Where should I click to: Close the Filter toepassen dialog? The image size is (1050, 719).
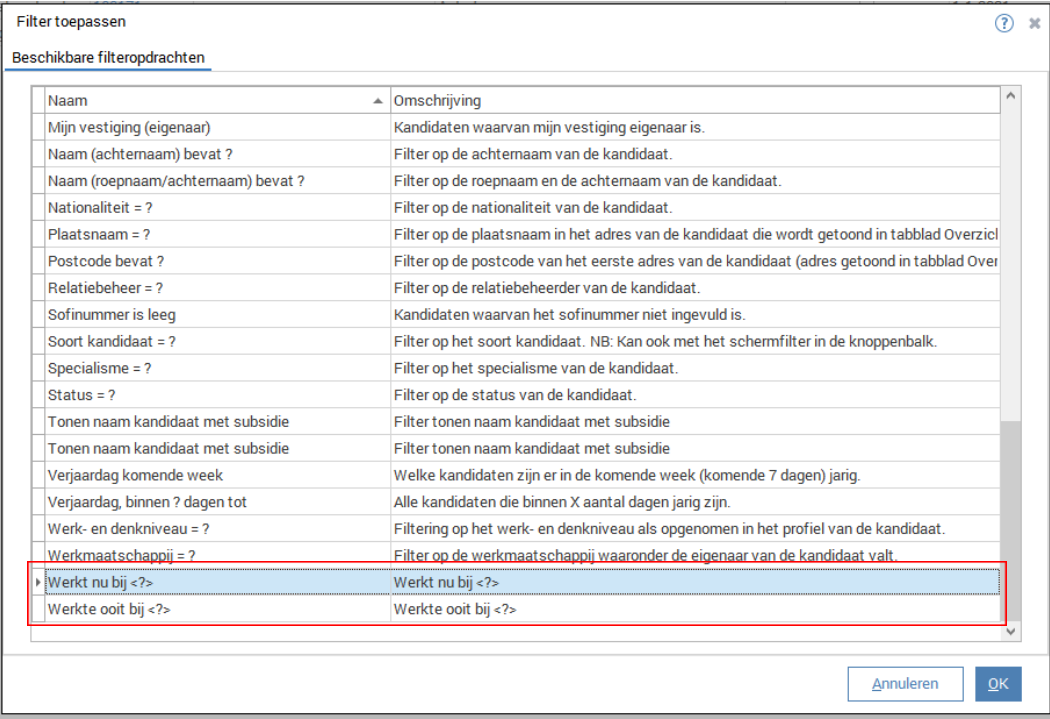(x=1035, y=23)
